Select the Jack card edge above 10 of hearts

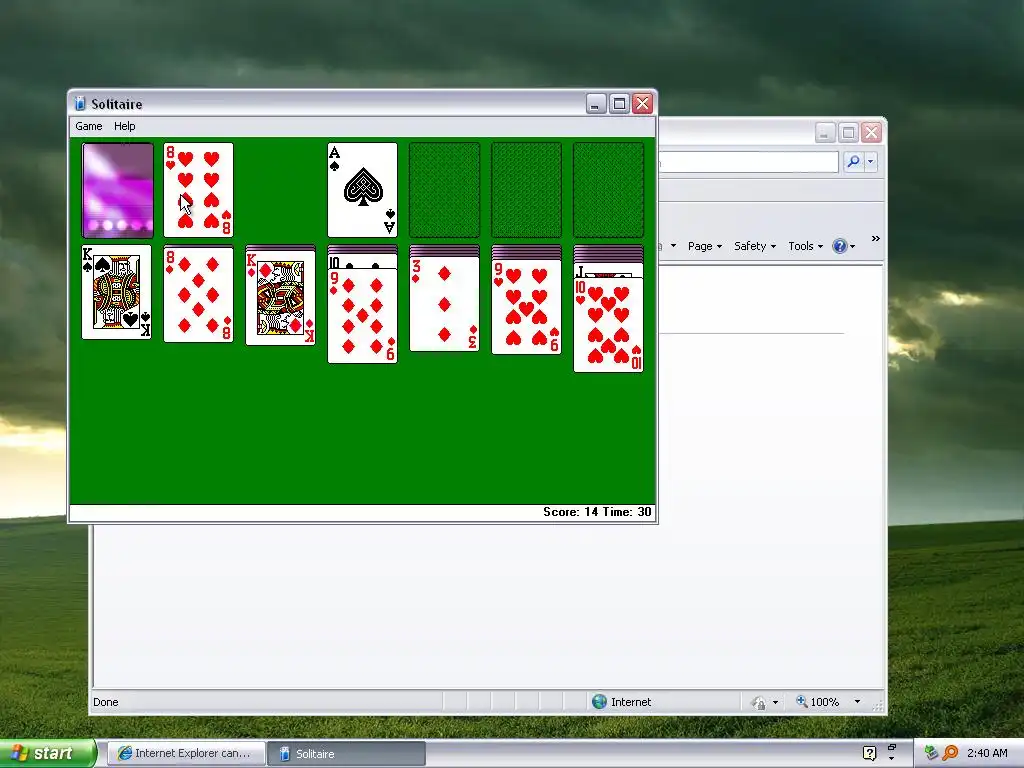pyautogui.click(x=609, y=270)
